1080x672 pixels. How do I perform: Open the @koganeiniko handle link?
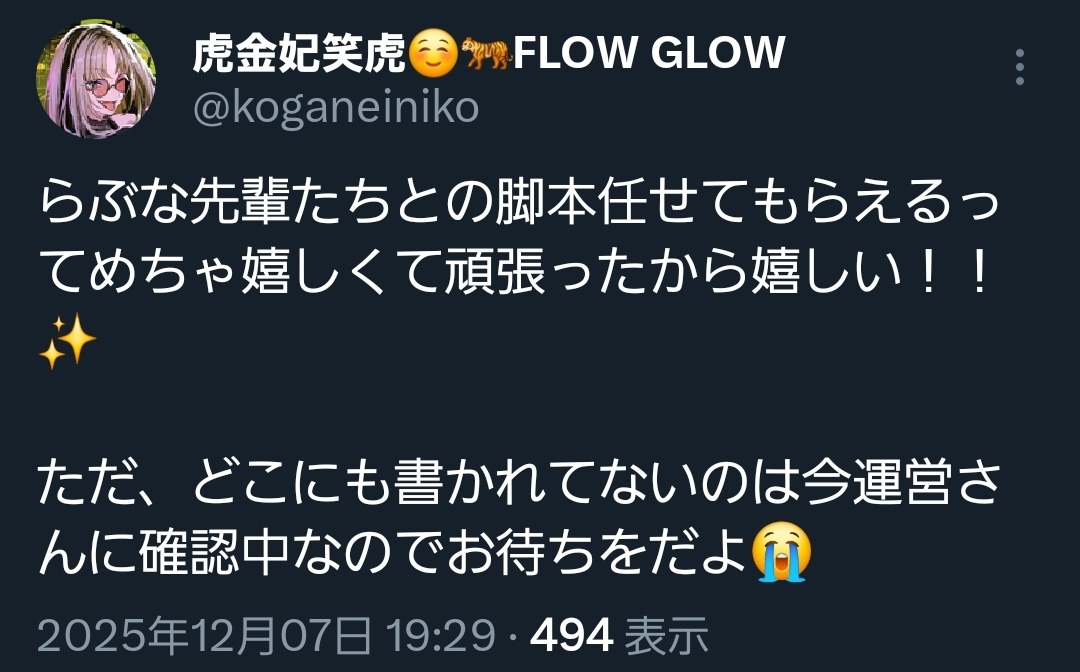(x=336, y=108)
